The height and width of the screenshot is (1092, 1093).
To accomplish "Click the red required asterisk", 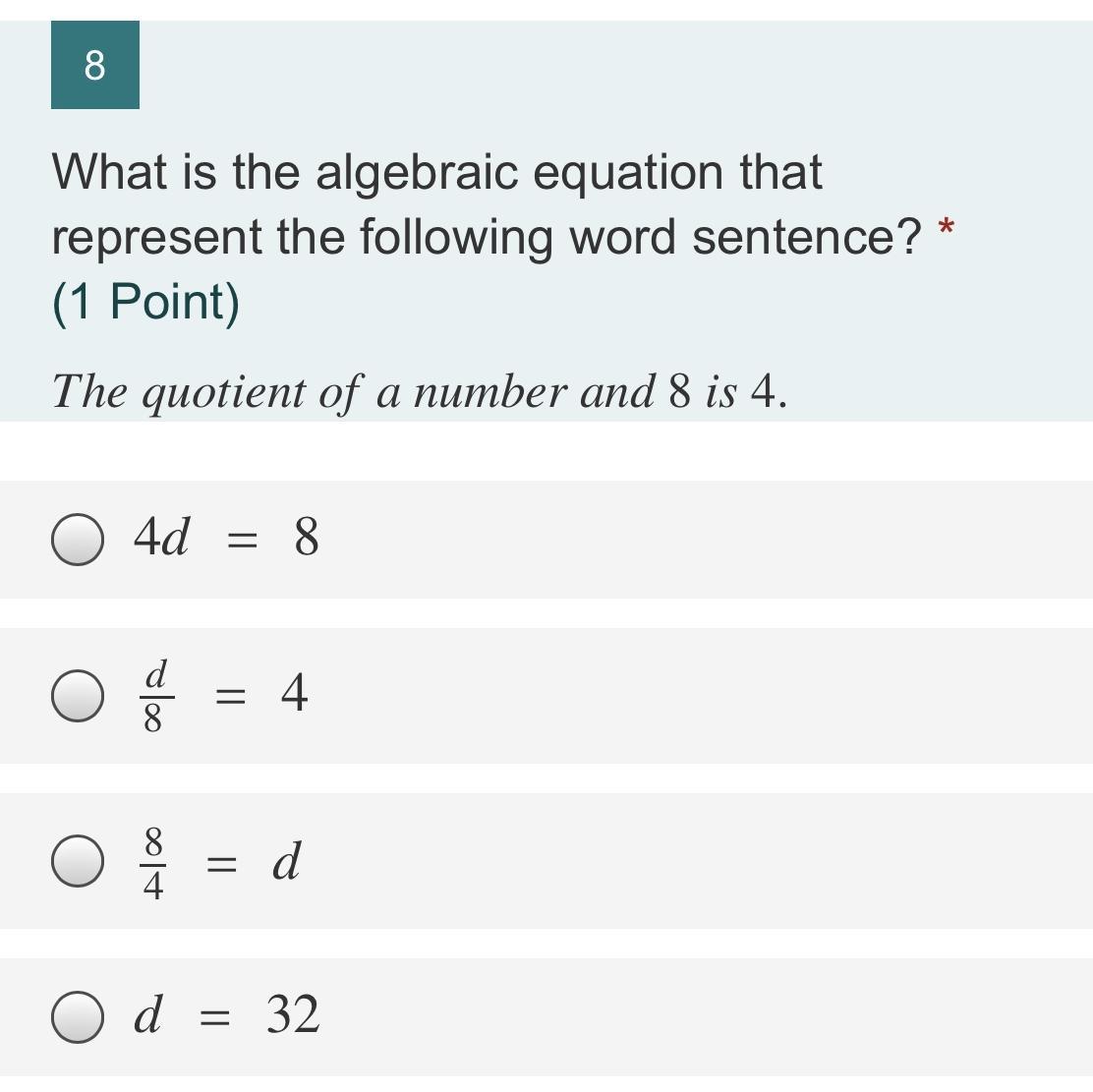I will click(946, 230).
